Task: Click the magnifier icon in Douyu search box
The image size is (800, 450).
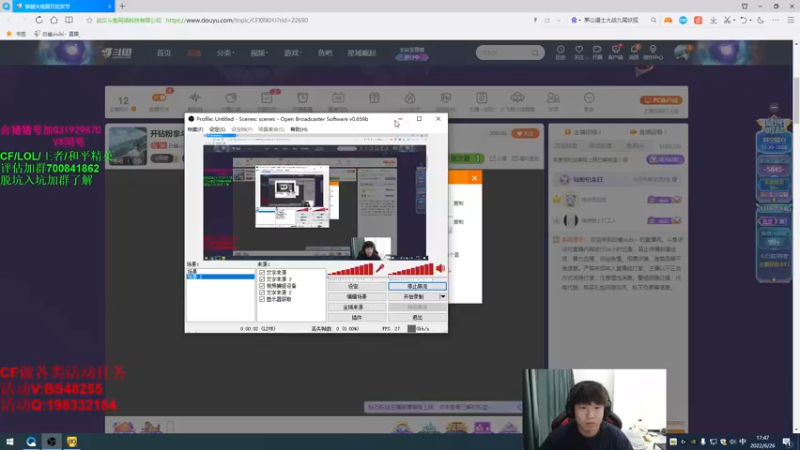Action: (535, 53)
